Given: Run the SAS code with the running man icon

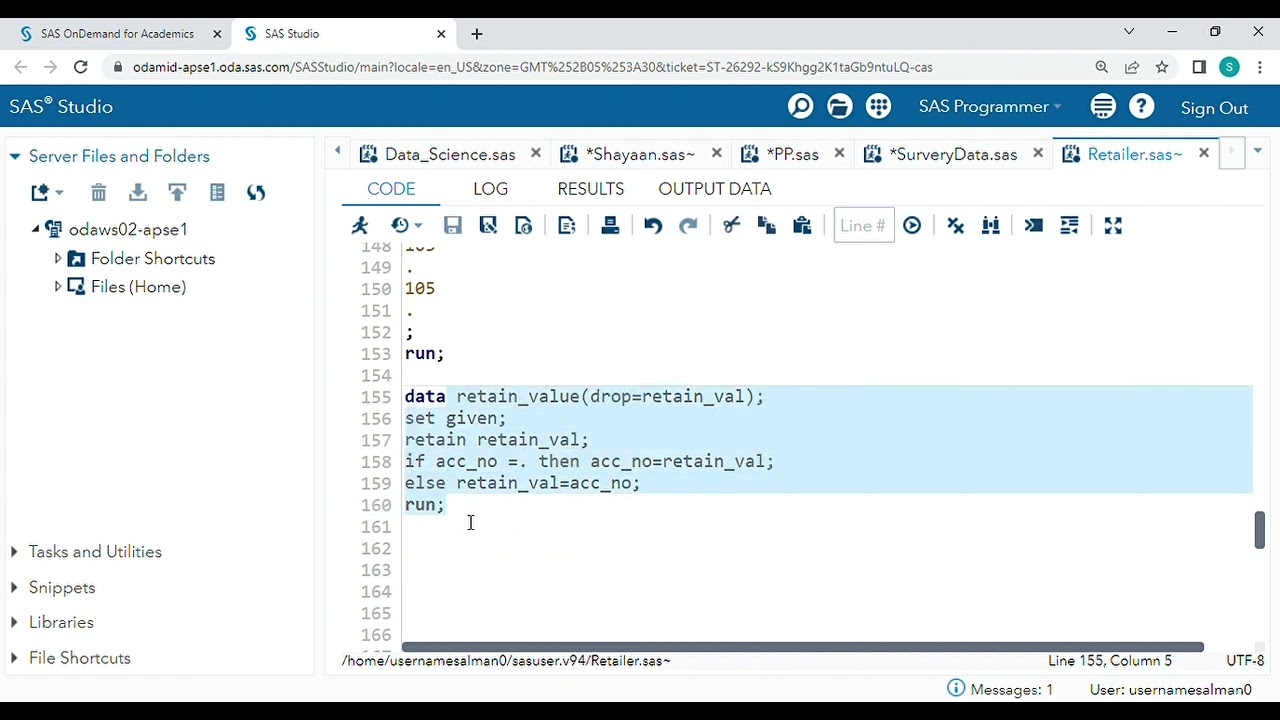Looking at the screenshot, I should coord(361,226).
